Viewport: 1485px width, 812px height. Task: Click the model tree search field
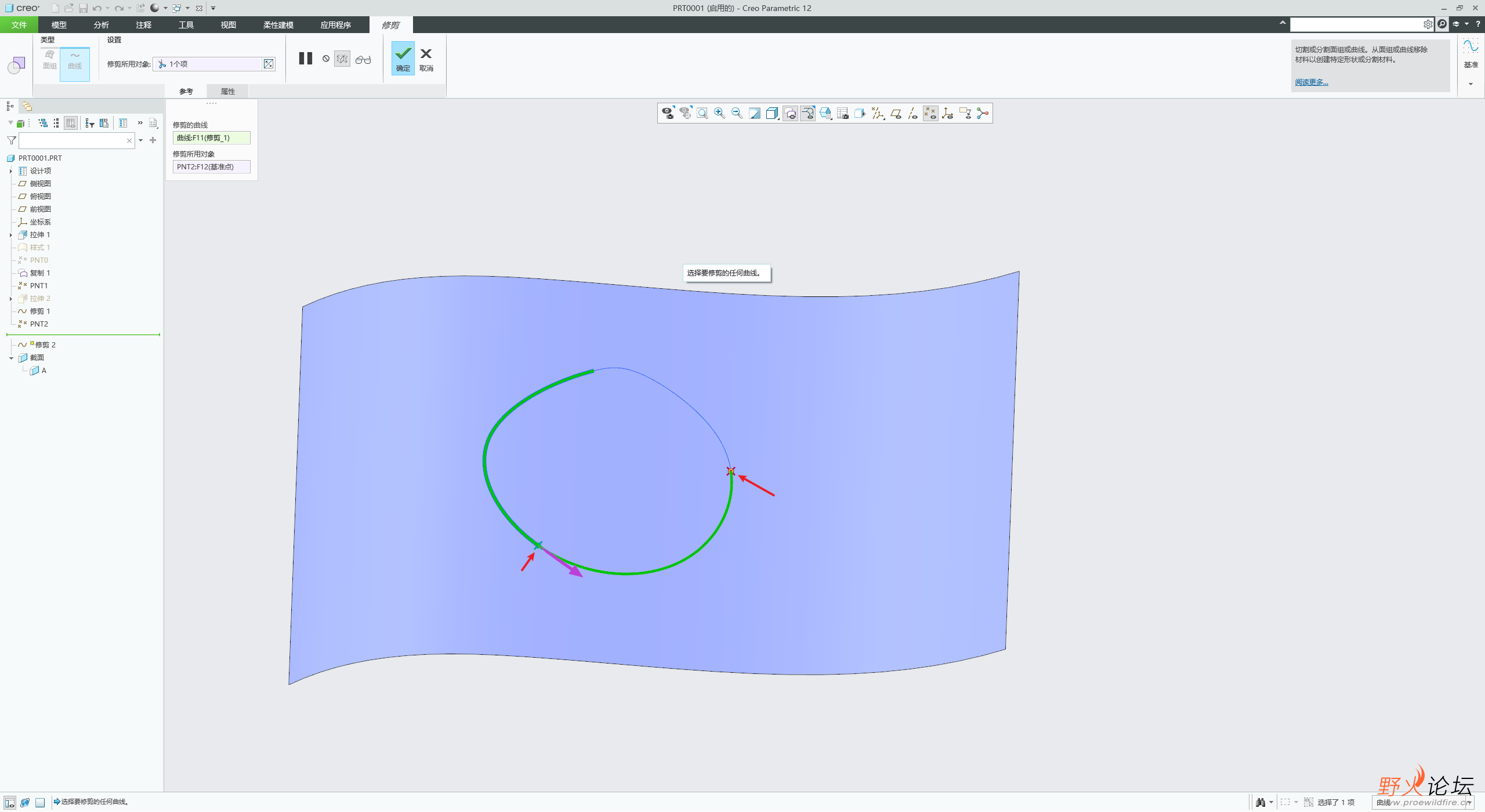[77, 140]
